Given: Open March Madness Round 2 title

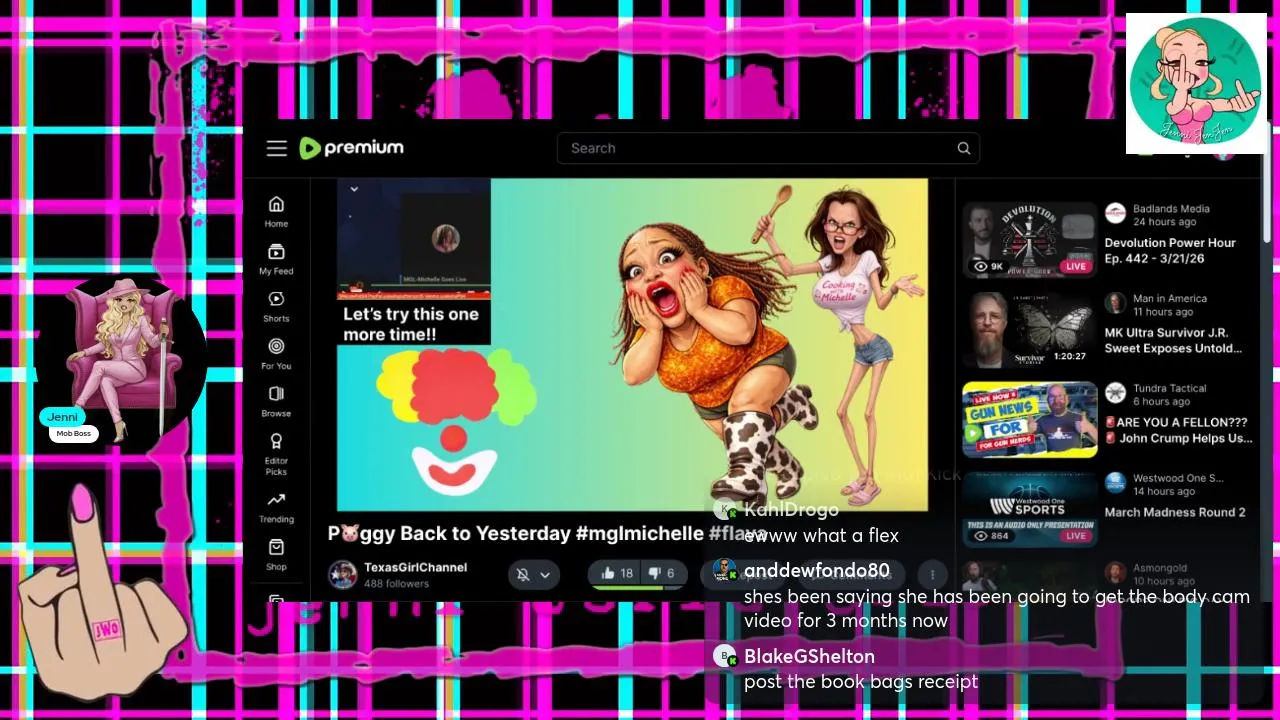Looking at the screenshot, I should 1175,512.
